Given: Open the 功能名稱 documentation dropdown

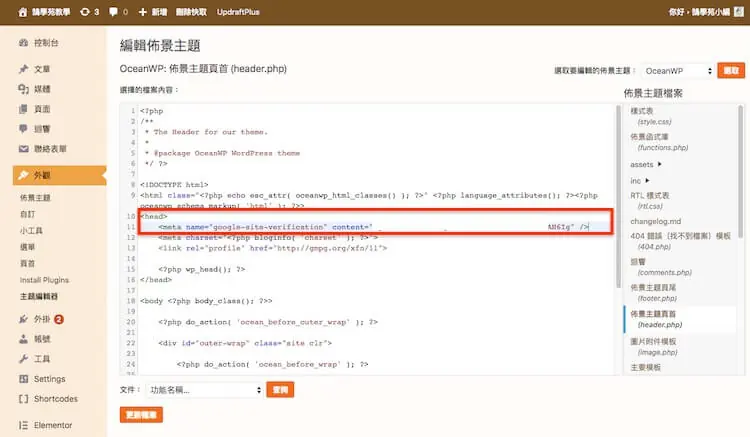Looking at the screenshot, I should 205,390.
